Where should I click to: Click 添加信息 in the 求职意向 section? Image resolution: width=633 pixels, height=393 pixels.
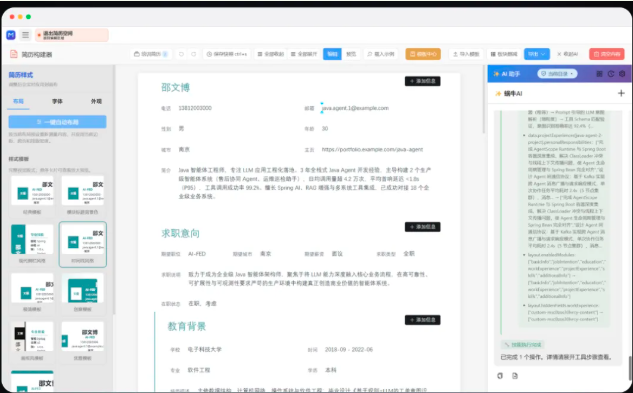(423, 227)
